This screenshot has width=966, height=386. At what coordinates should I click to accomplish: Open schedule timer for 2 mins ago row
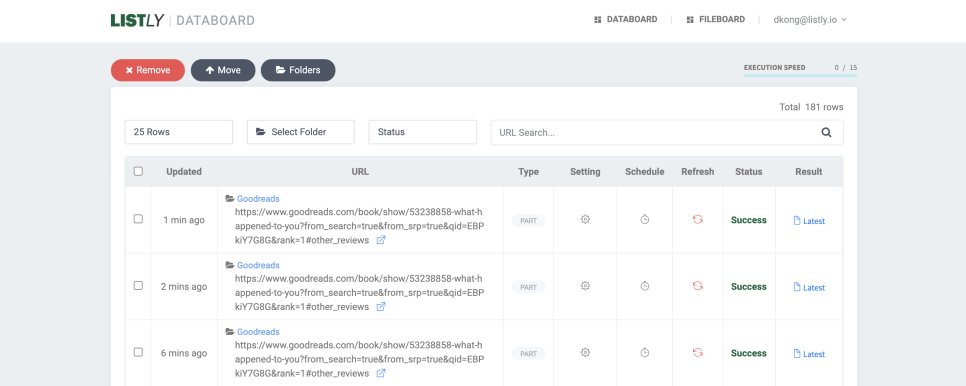click(644, 286)
